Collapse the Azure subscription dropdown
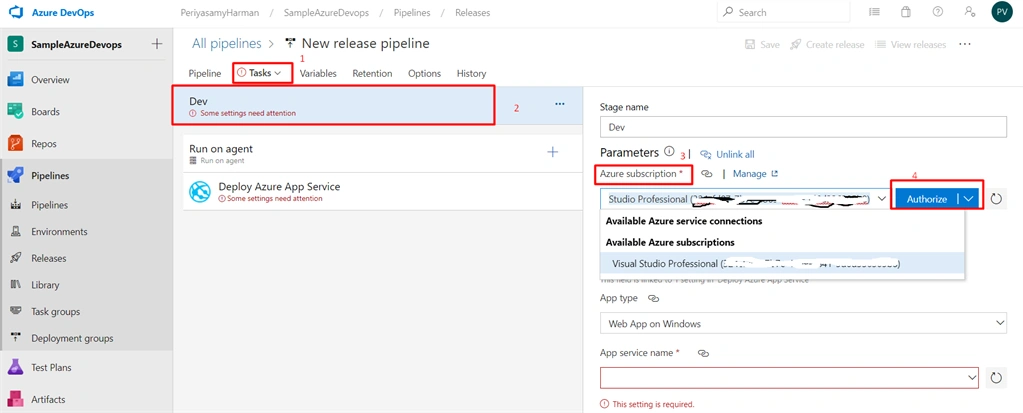 pos(882,199)
